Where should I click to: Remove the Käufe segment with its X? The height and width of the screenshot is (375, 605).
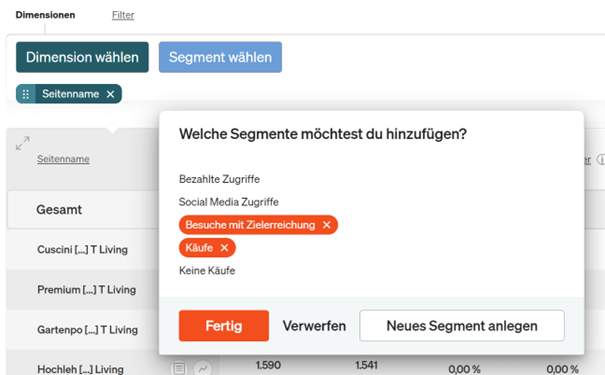[x=225, y=248]
